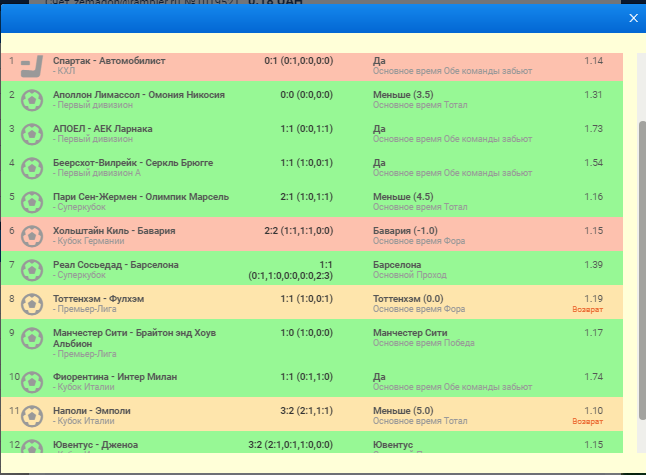Click the Барселона Основной Проход selection
The width and height of the screenshot is (646, 475).
[x=410, y=270]
